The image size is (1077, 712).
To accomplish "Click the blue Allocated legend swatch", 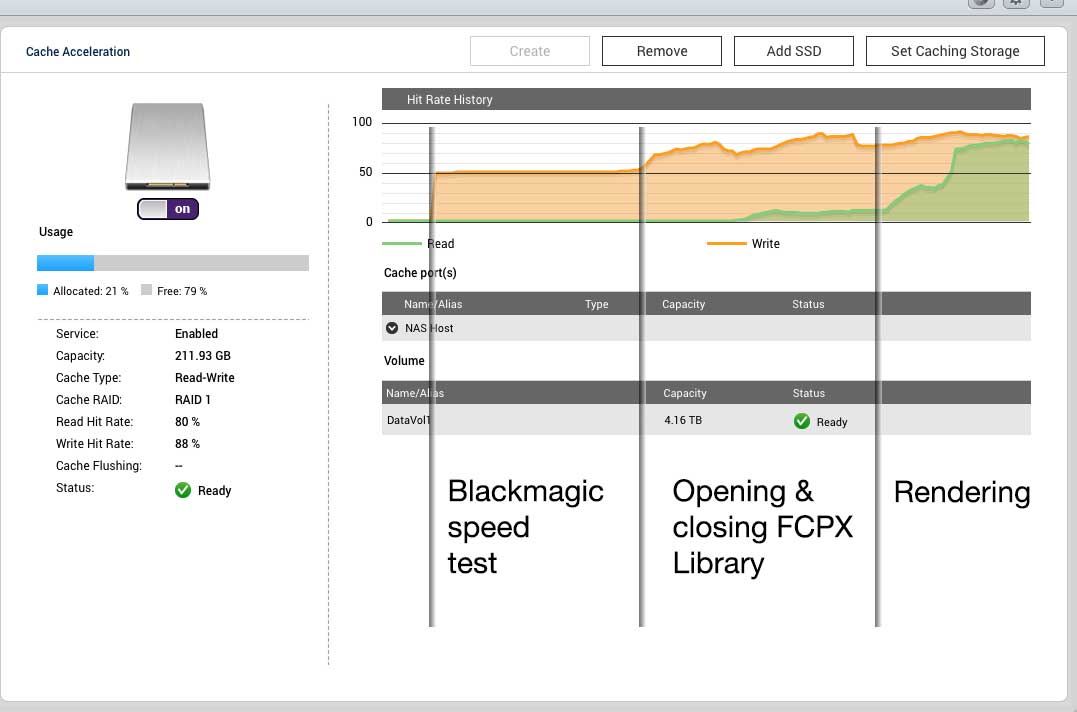I will point(43,290).
